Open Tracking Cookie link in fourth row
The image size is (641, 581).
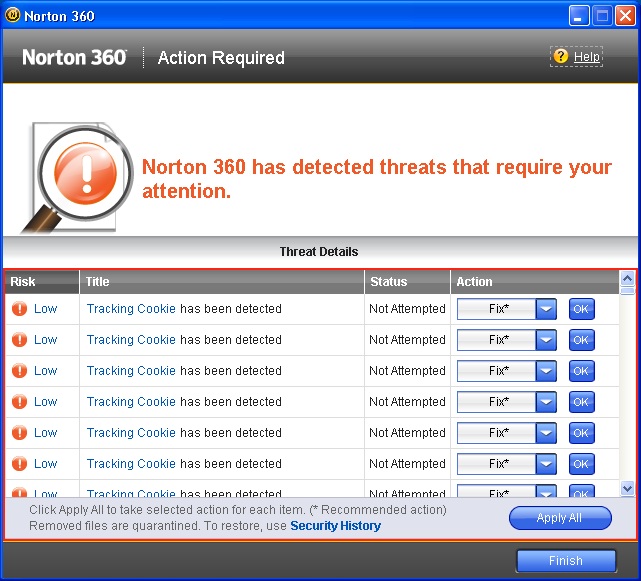point(131,402)
